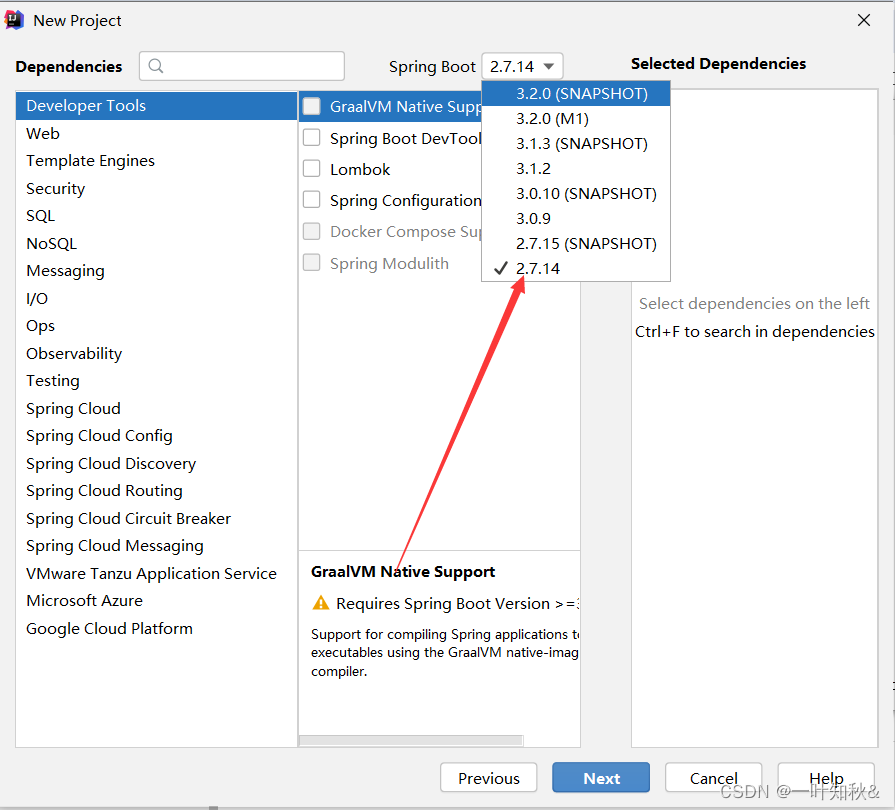Choose the SQL category
Image resolution: width=895 pixels, height=810 pixels.
(156, 216)
